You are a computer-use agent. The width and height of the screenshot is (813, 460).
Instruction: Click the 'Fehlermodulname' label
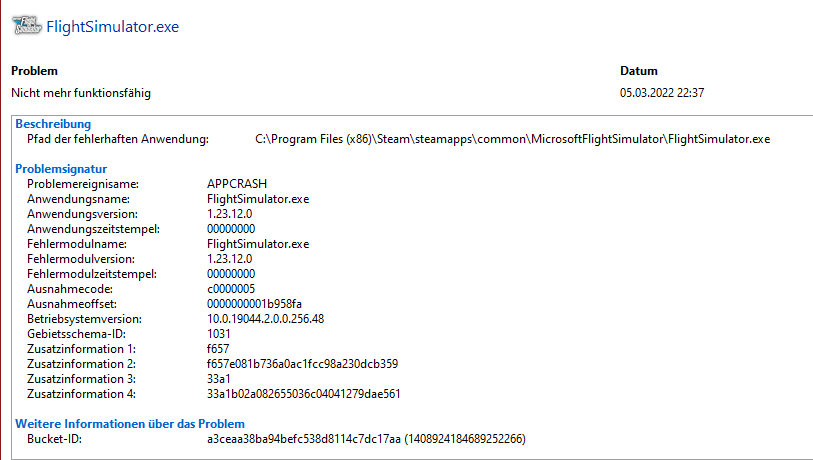click(x=77, y=244)
